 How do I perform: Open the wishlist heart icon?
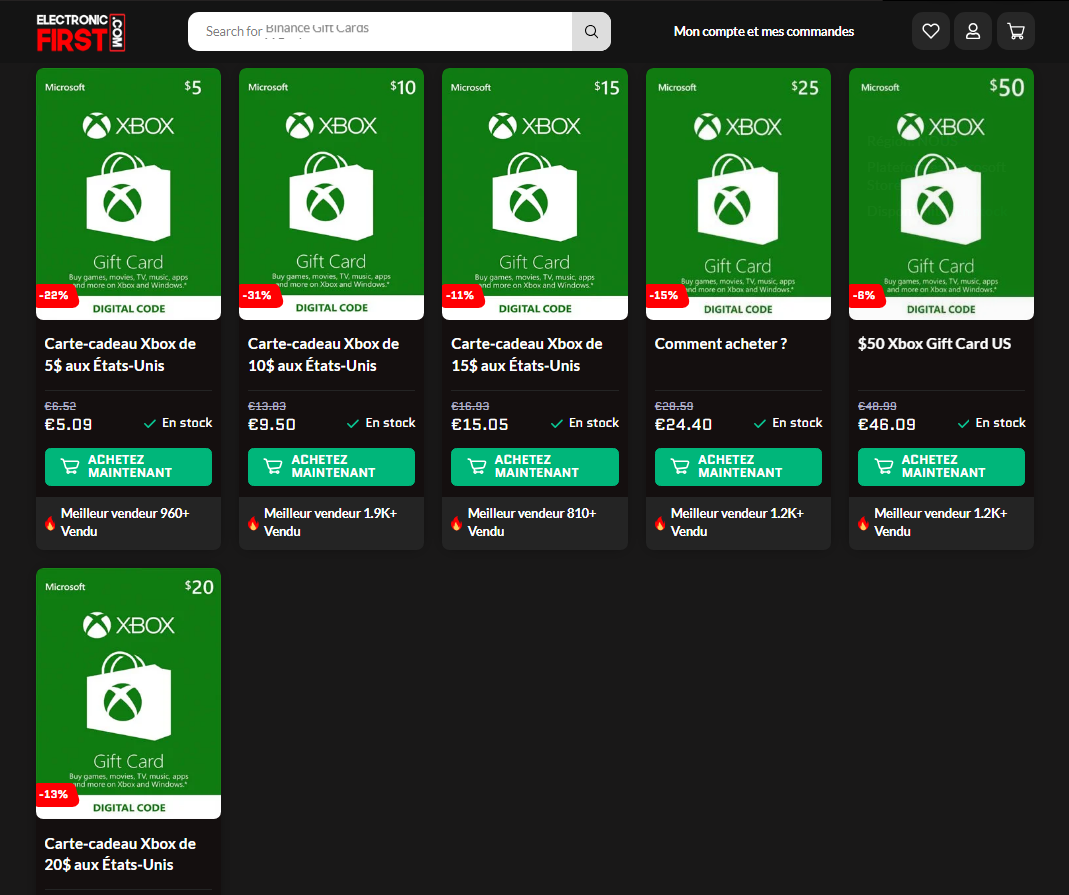(x=931, y=31)
